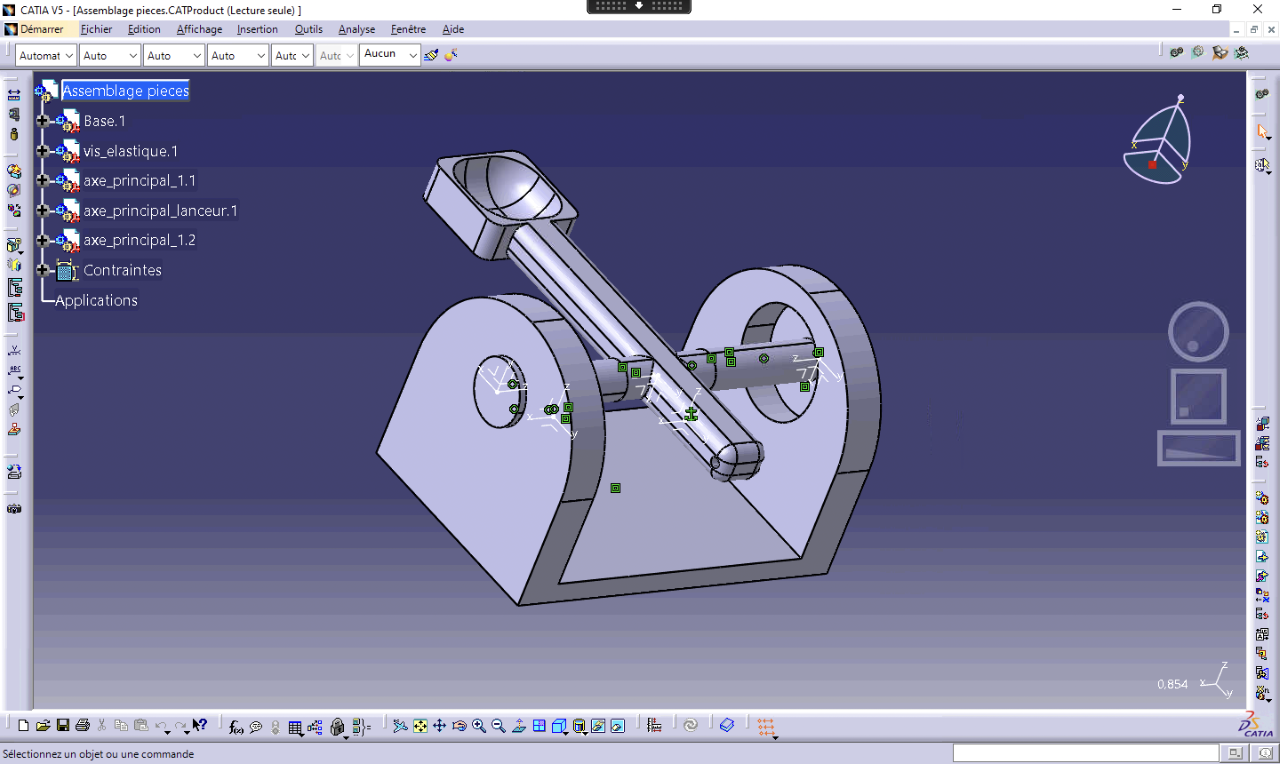Open the Insertion menu
This screenshot has height=764, width=1280.
coord(257,30)
